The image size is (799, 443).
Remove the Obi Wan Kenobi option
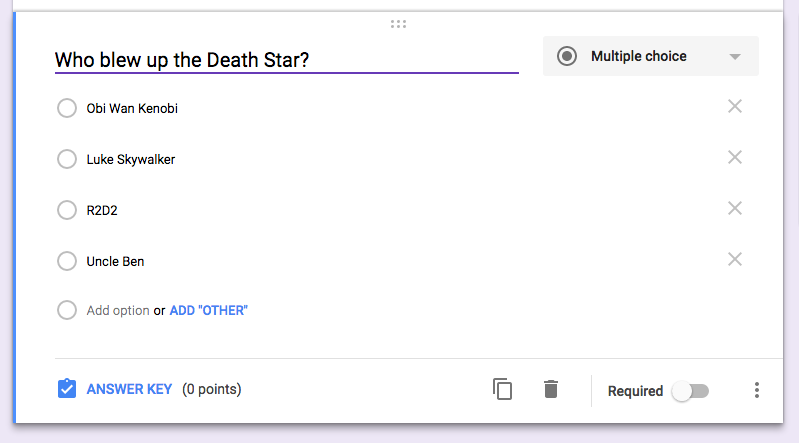(x=735, y=106)
